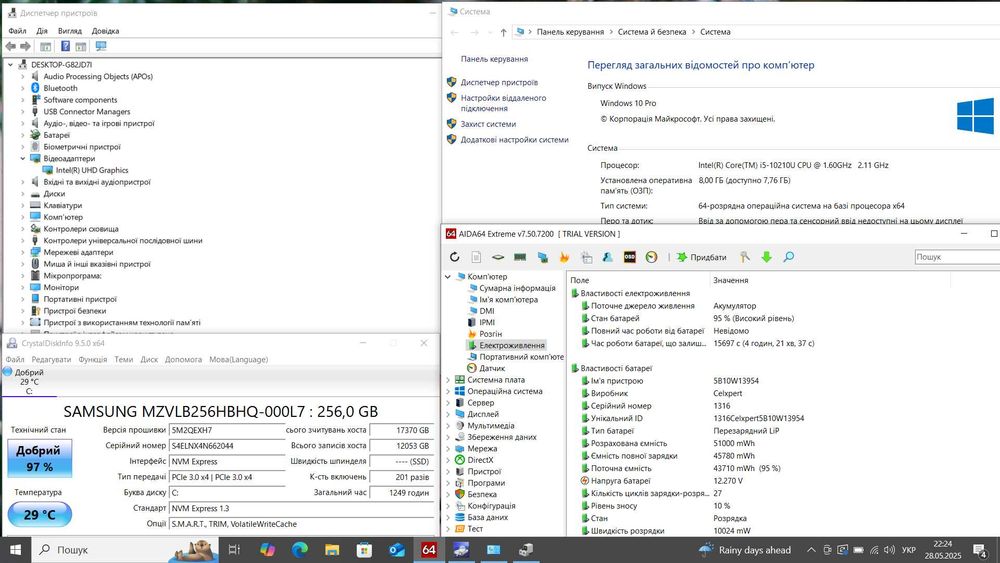Image resolution: width=1000 pixels, height=563 pixels.
Task: Show hidden tray icons chevron
Action: pyautogui.click(x=811, y=550)
